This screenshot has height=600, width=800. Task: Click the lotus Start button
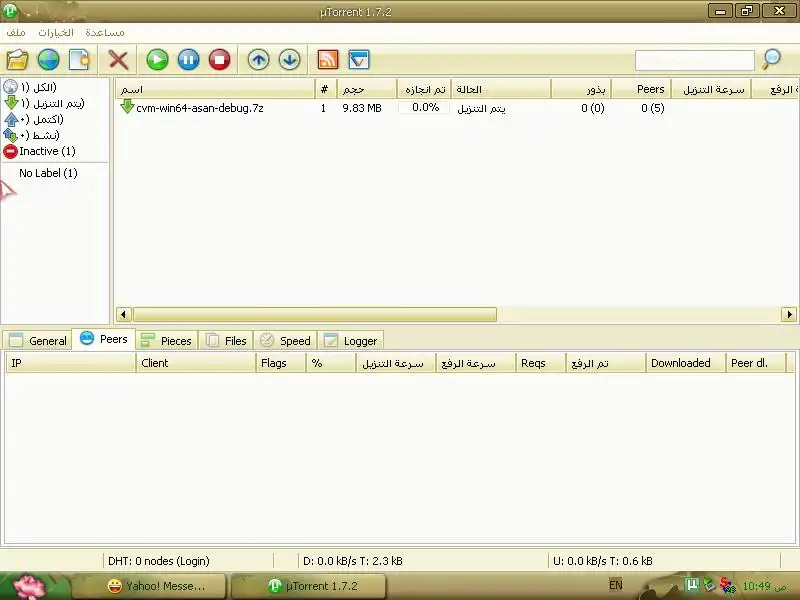pos(29,586)
